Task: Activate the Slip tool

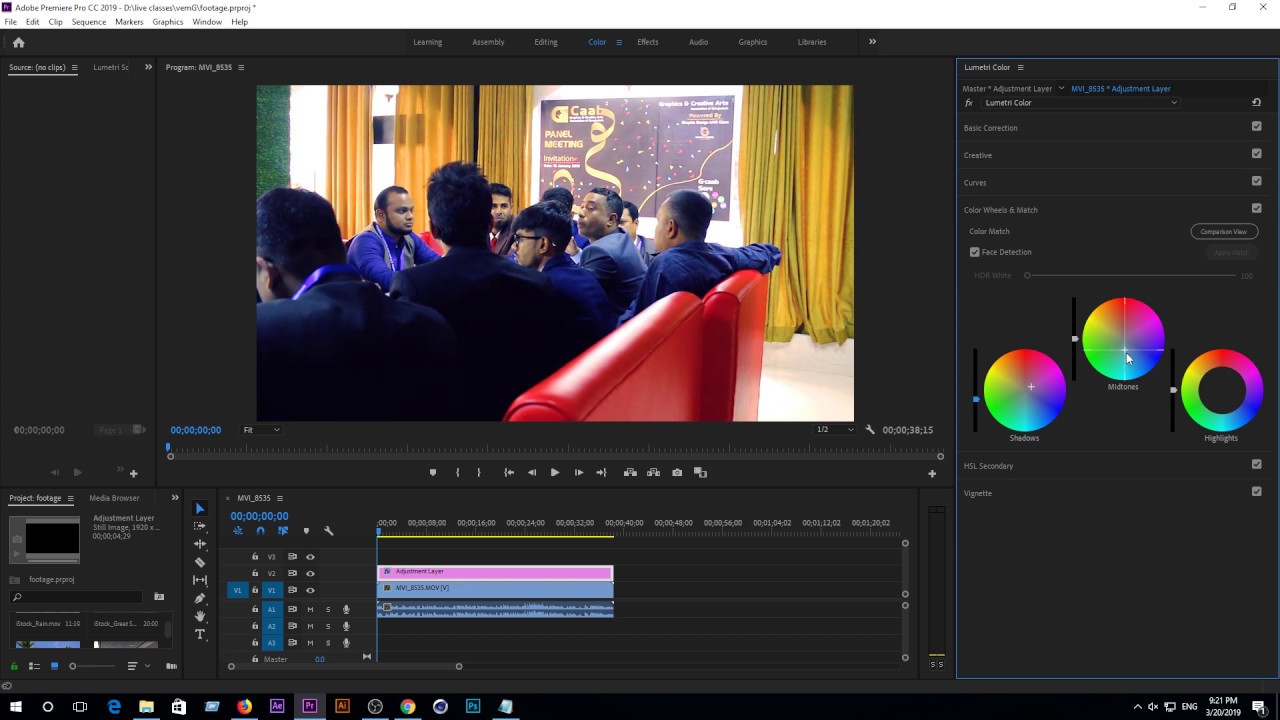Action: coord(200,580)
